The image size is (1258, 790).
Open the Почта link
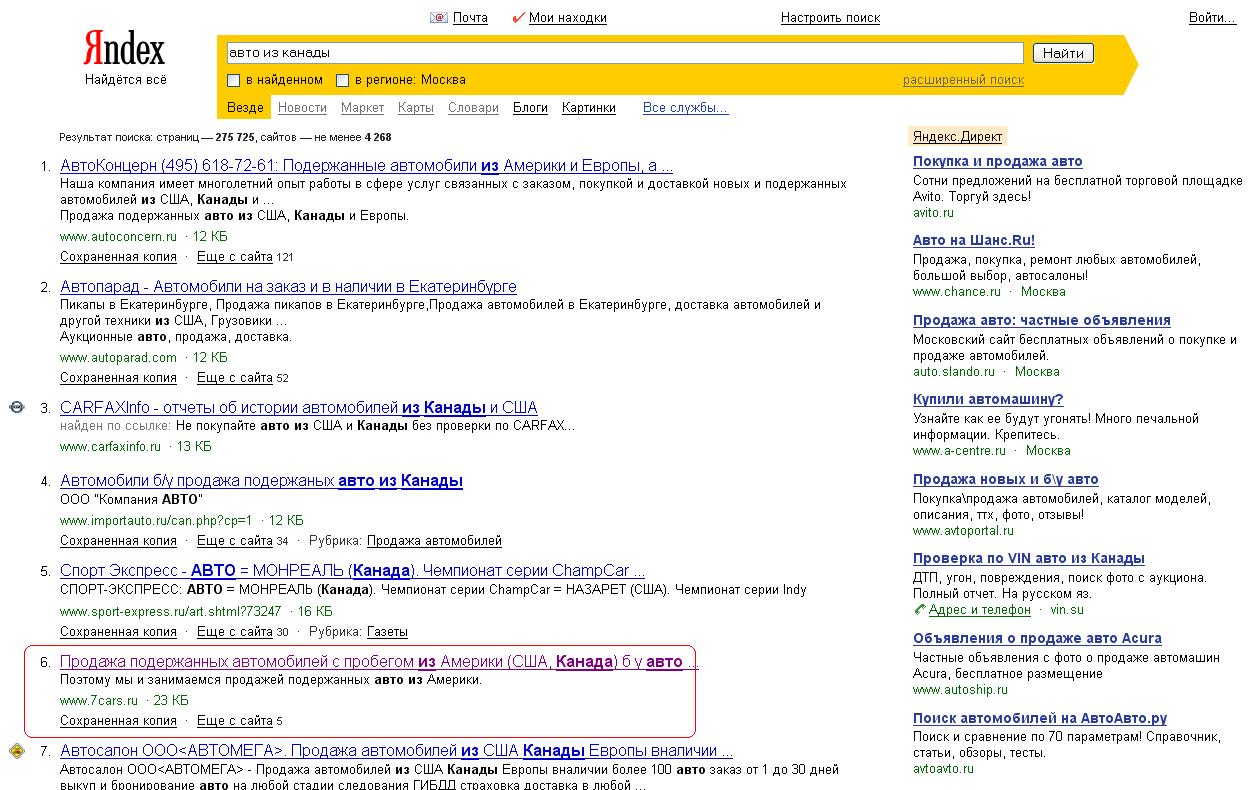point(470,18)
